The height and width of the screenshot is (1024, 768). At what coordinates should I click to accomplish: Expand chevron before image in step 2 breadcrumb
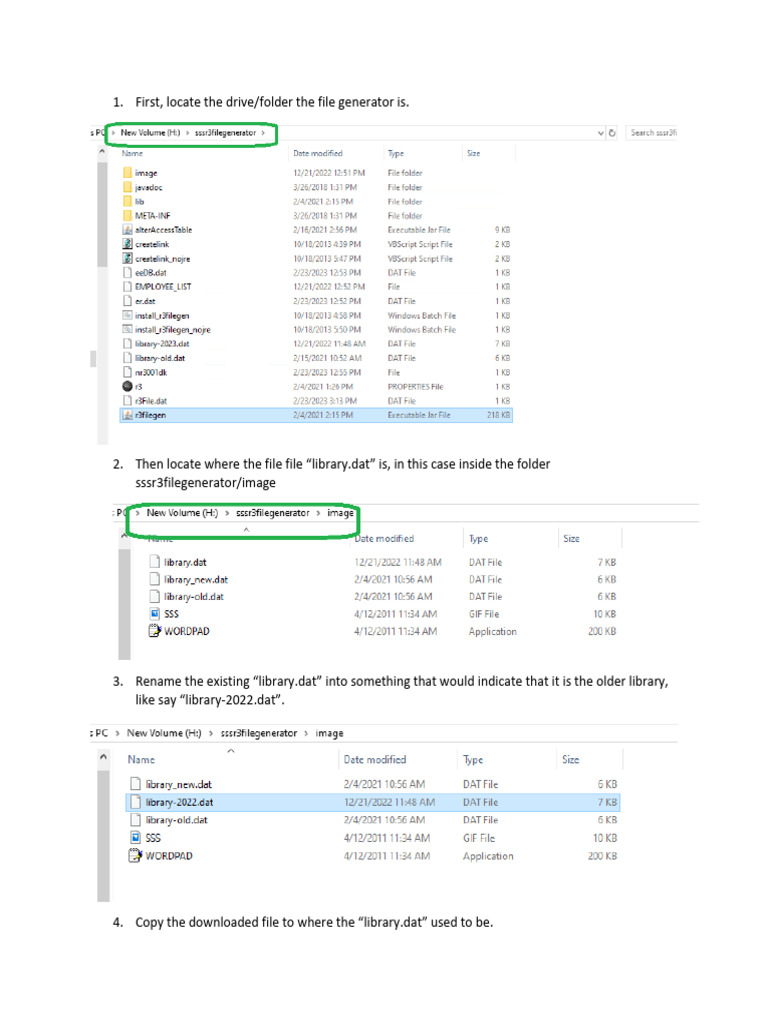[319, 513]
